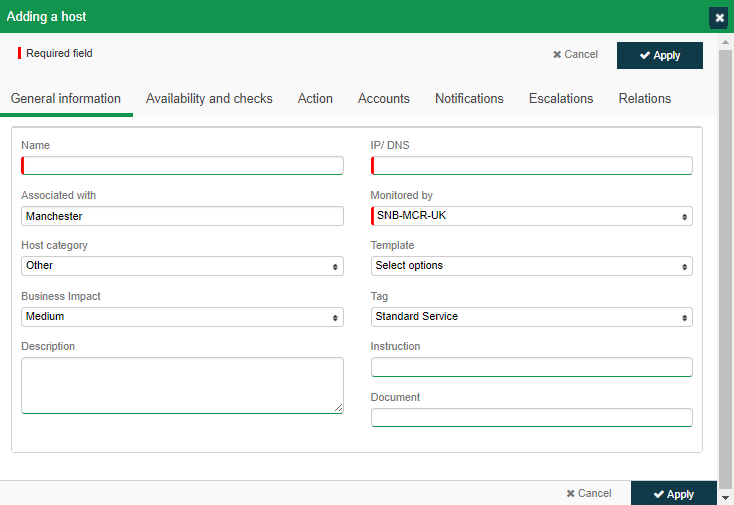The image size is (734, 505).
Task: Open the Action tab
Action: coord(315,99)
